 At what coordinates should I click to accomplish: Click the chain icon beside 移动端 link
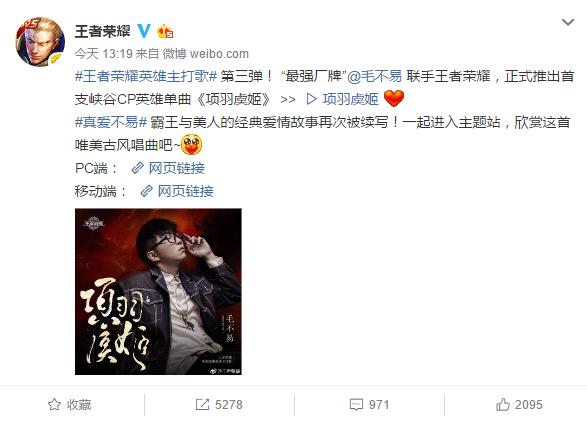[146, 191]
